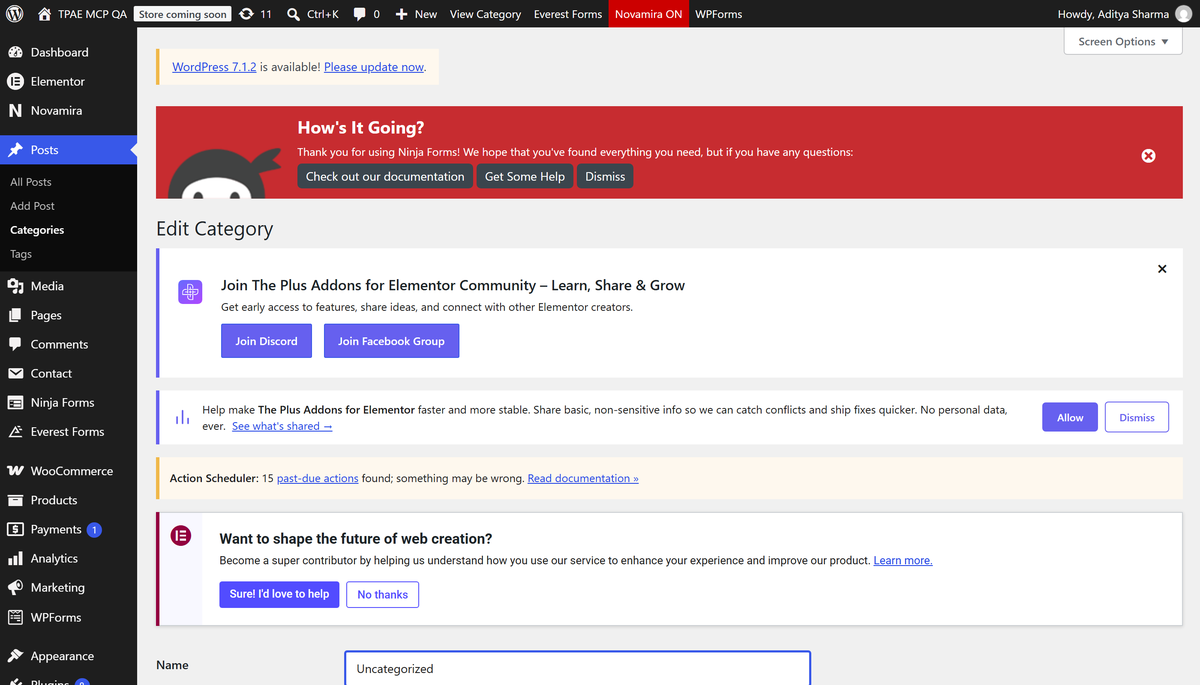Expand the Screen Options dropdown

coord(1123,42)
